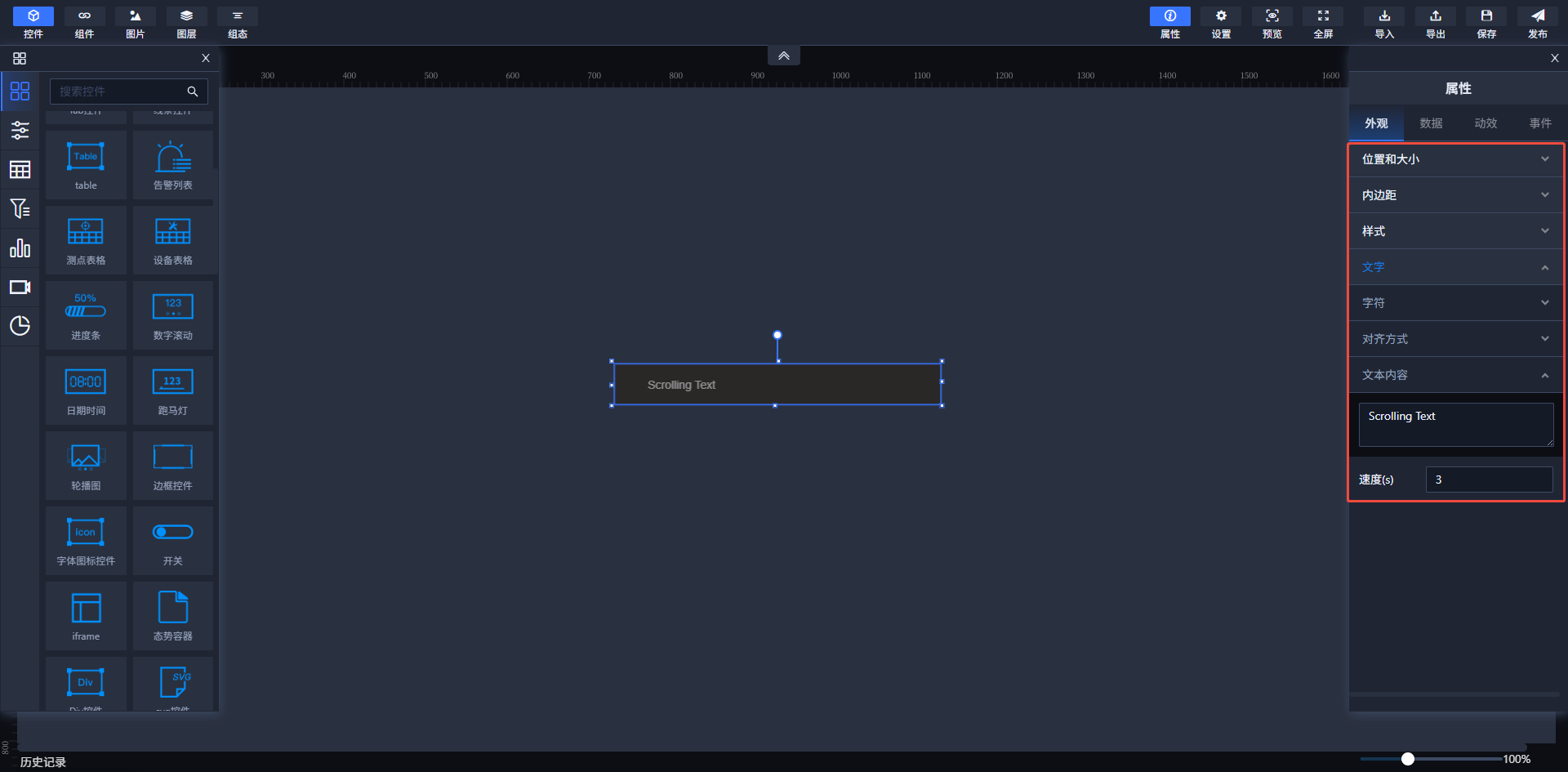
Task: Open the 组态 configuration toolbar button
Action: pos(238,23)
